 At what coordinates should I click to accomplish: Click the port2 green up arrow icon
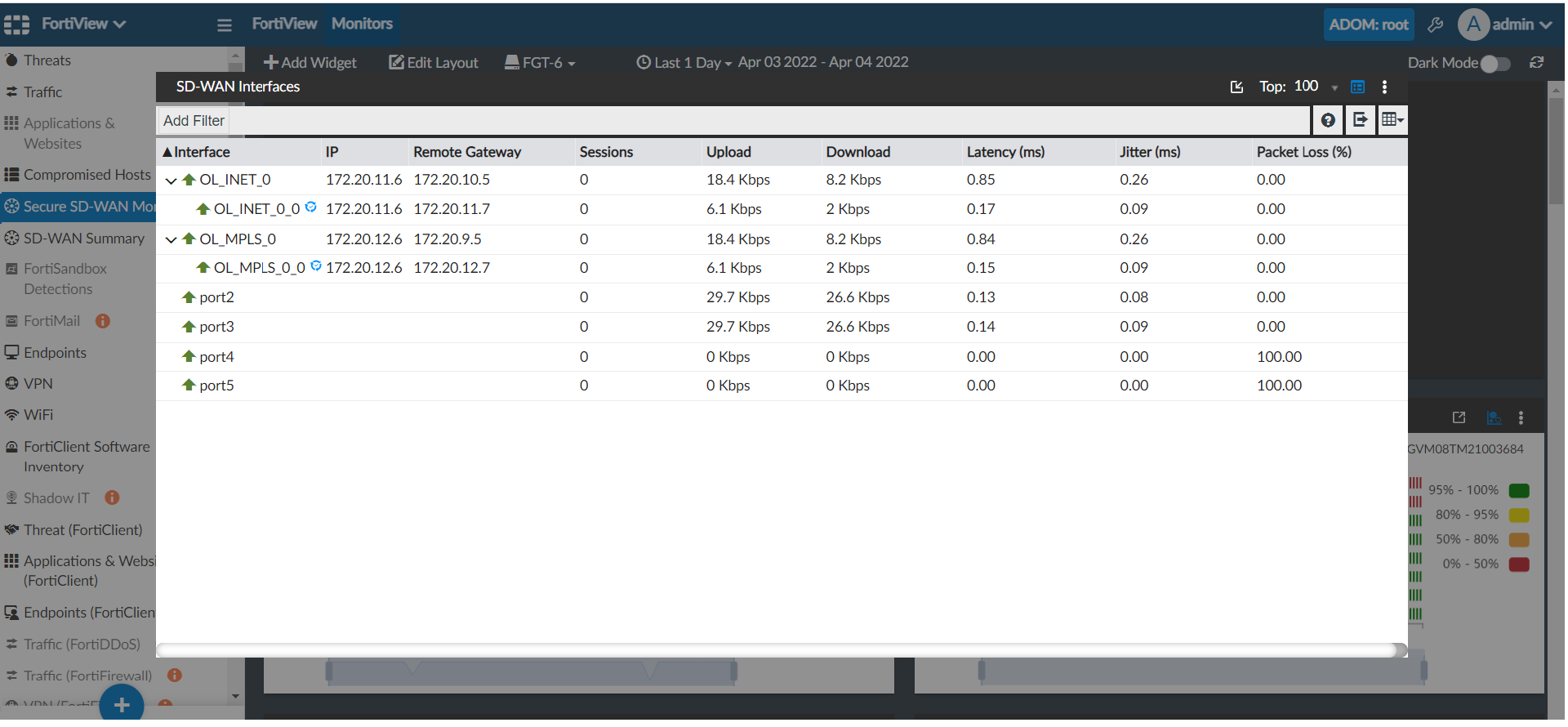click(x=189, y=297)
